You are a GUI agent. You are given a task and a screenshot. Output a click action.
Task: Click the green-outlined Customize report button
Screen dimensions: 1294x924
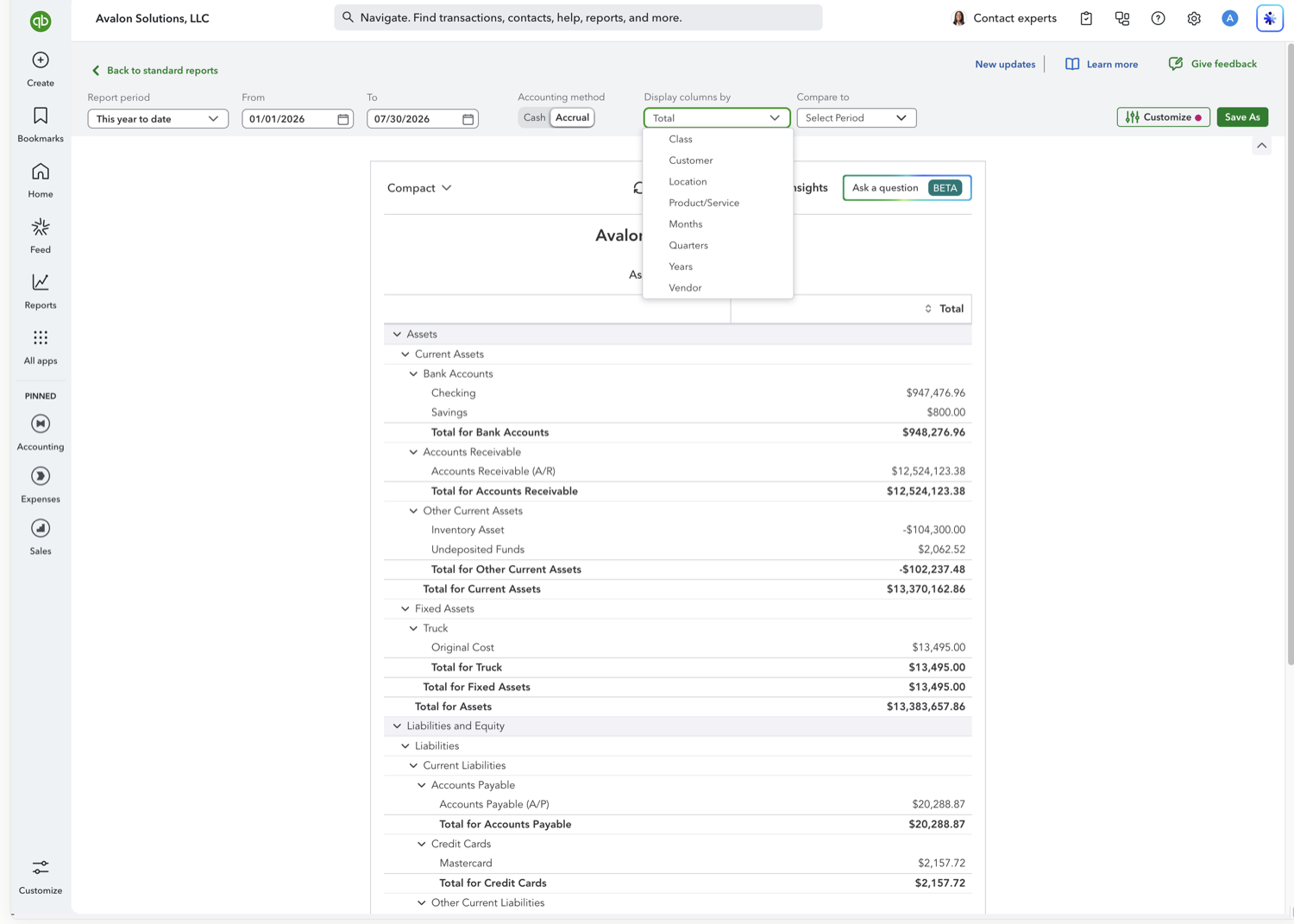click(1163, 117)
